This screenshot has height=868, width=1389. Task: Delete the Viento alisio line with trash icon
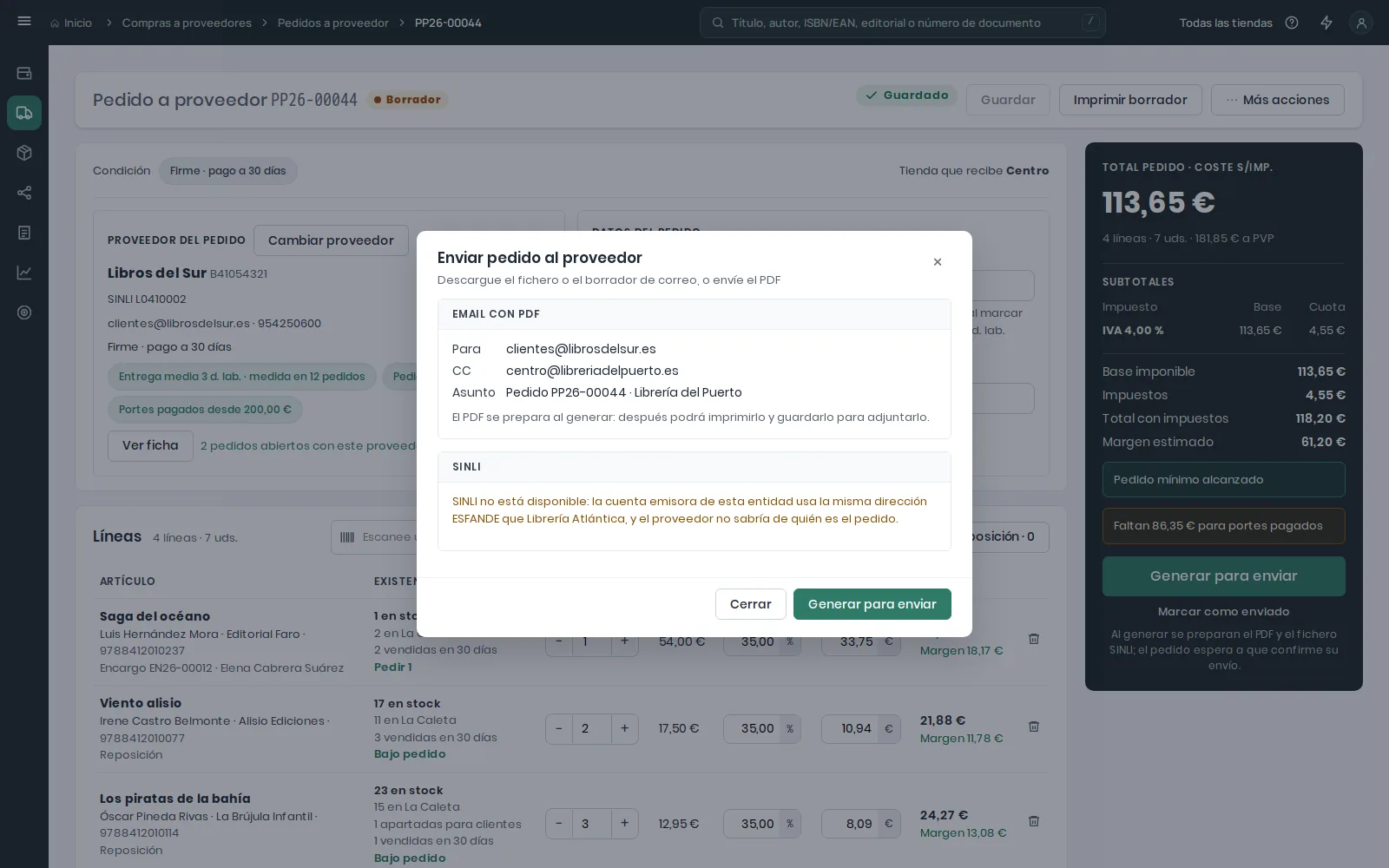click(x=1034, y=727)
